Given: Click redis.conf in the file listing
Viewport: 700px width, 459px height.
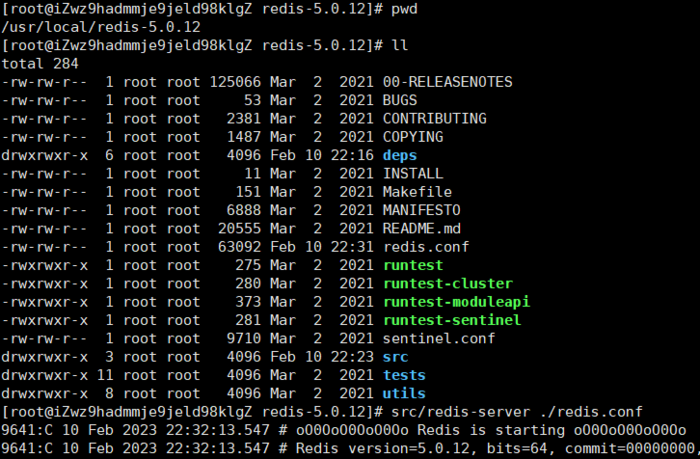Looking at the screenshot, I should point(426,247).
